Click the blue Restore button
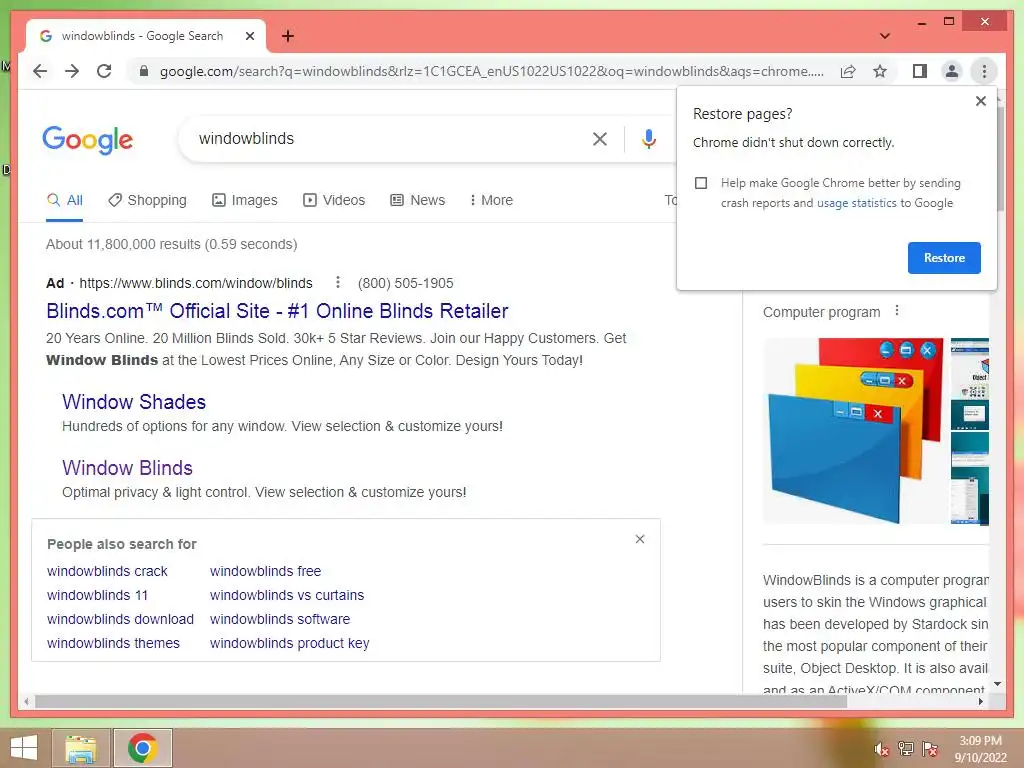 point(944,258)
